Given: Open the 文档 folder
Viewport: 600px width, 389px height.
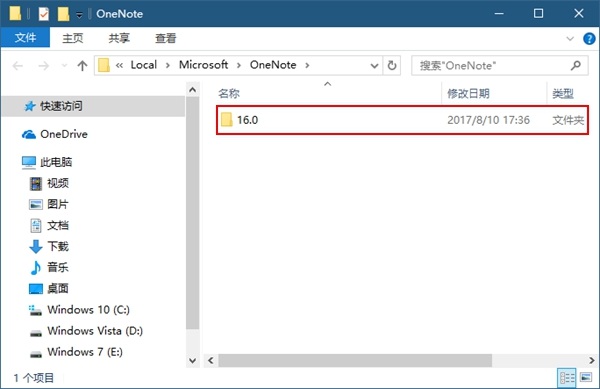Looking at the screenshot, I should [58, 225].
